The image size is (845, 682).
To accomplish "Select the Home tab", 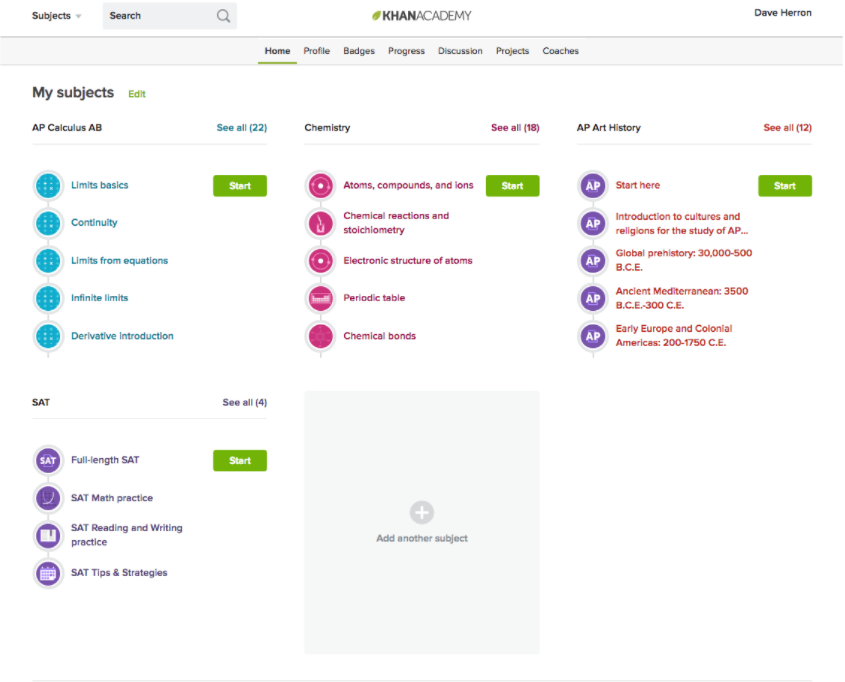I will pos(277,51).
